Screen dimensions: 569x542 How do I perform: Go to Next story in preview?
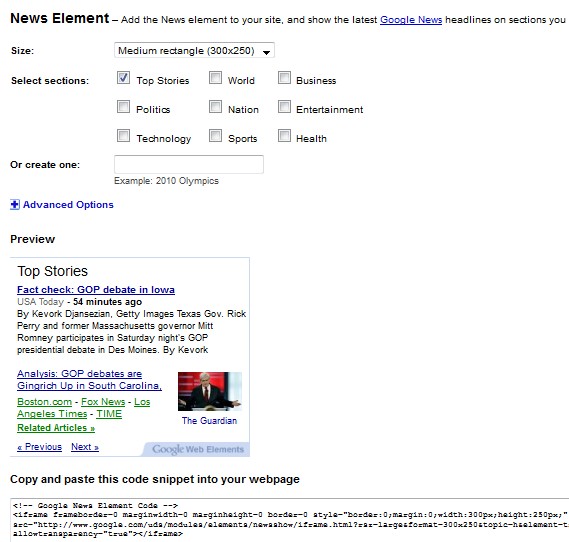(85, 447)
